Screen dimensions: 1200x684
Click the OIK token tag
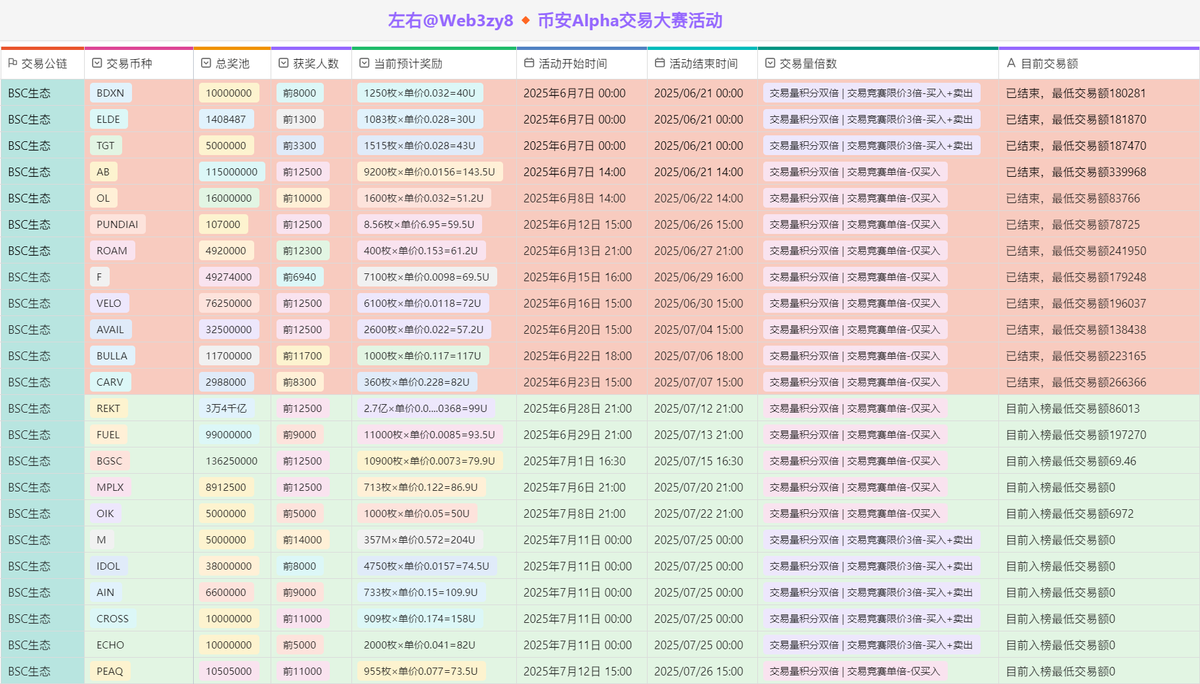click(105, 513)
